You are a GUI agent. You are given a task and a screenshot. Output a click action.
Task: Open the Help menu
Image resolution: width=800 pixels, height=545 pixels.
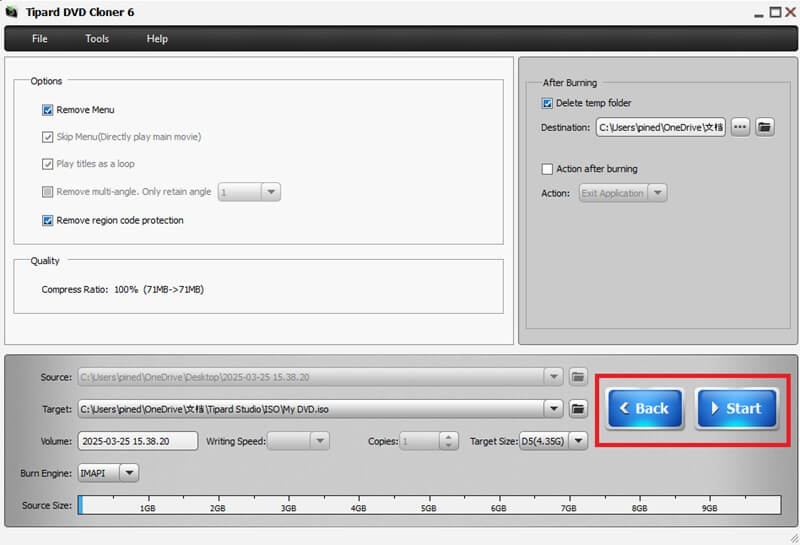tap(157, 39)
